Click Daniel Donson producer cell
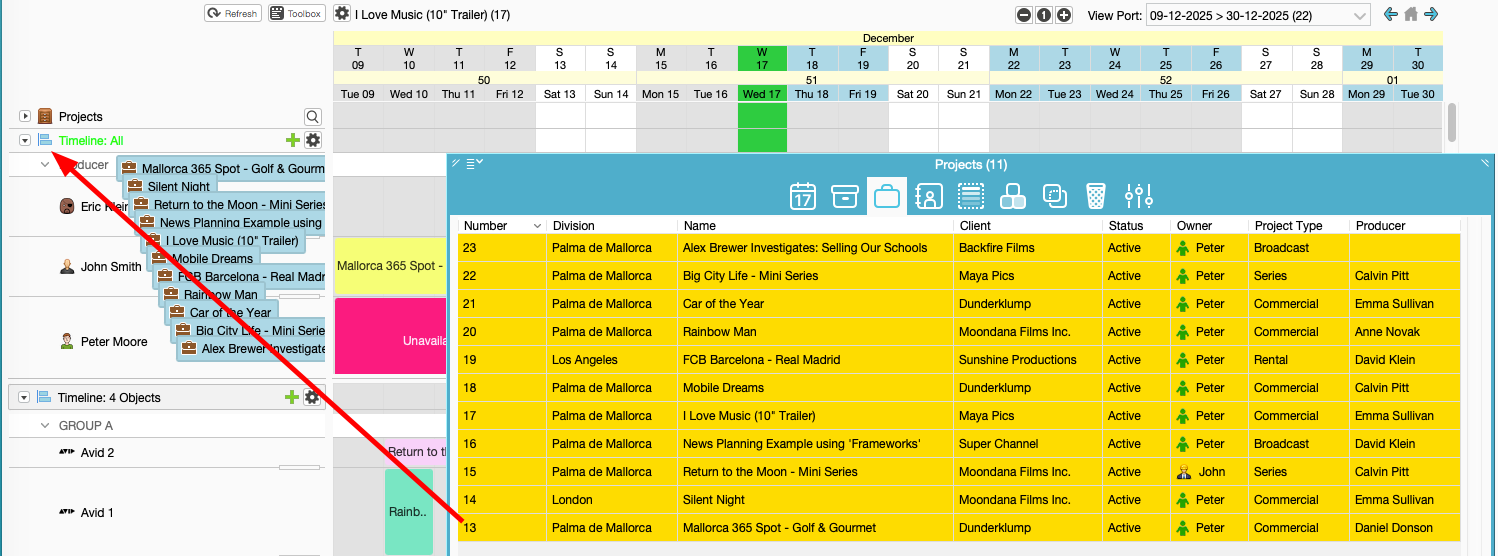This screenshot has width=1498, height=556. [1404, 528]
